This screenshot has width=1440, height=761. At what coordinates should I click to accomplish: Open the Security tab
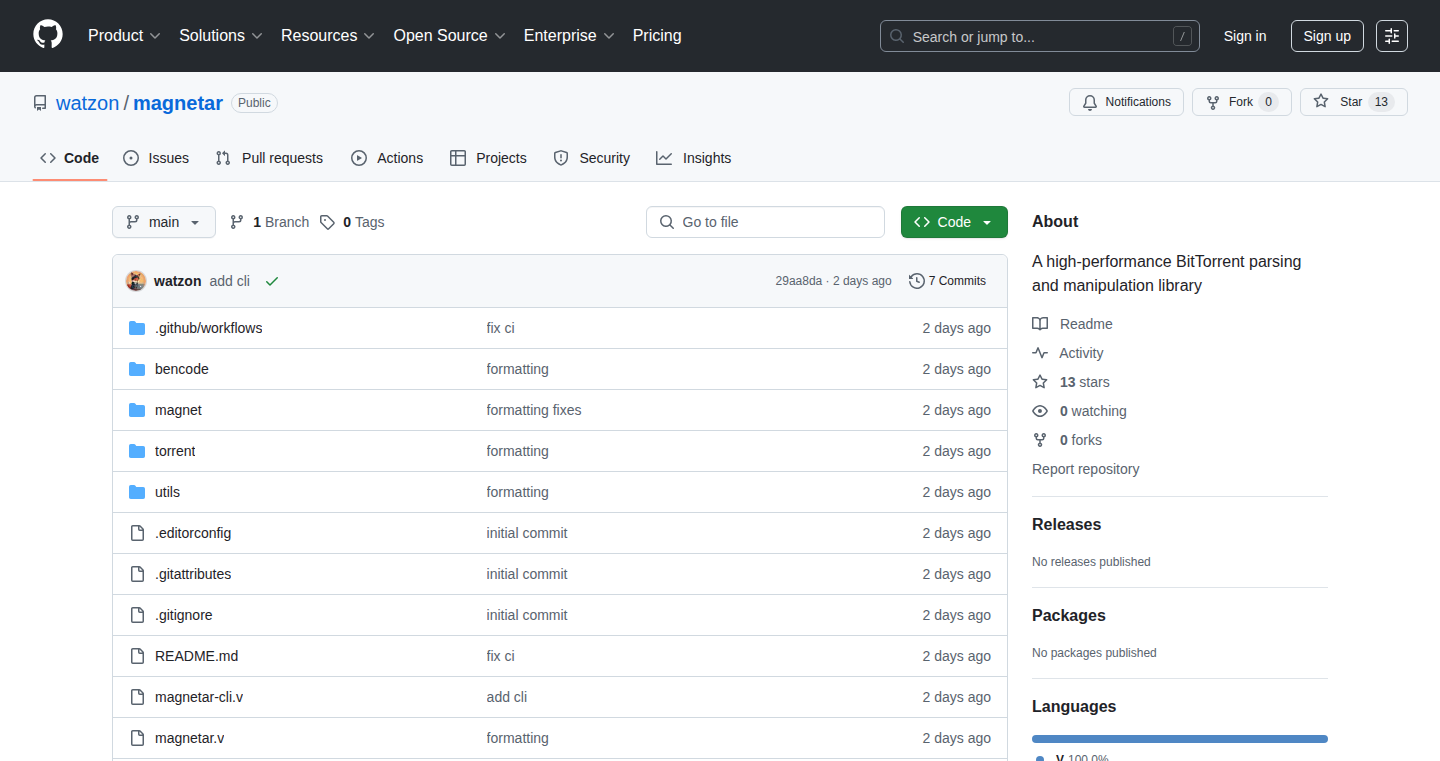tap(591, 158)
